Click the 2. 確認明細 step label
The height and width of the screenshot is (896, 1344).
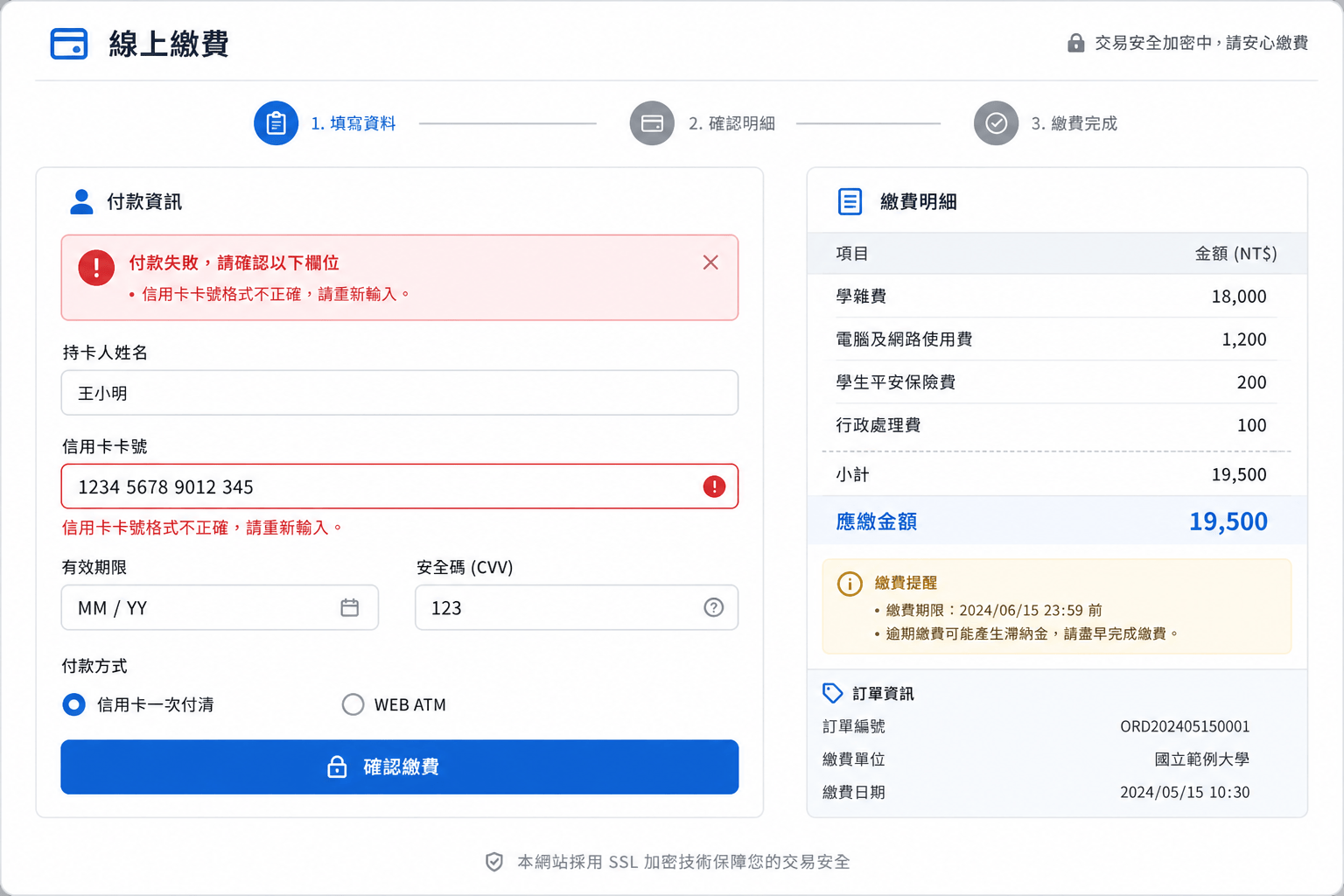(731, 123)
